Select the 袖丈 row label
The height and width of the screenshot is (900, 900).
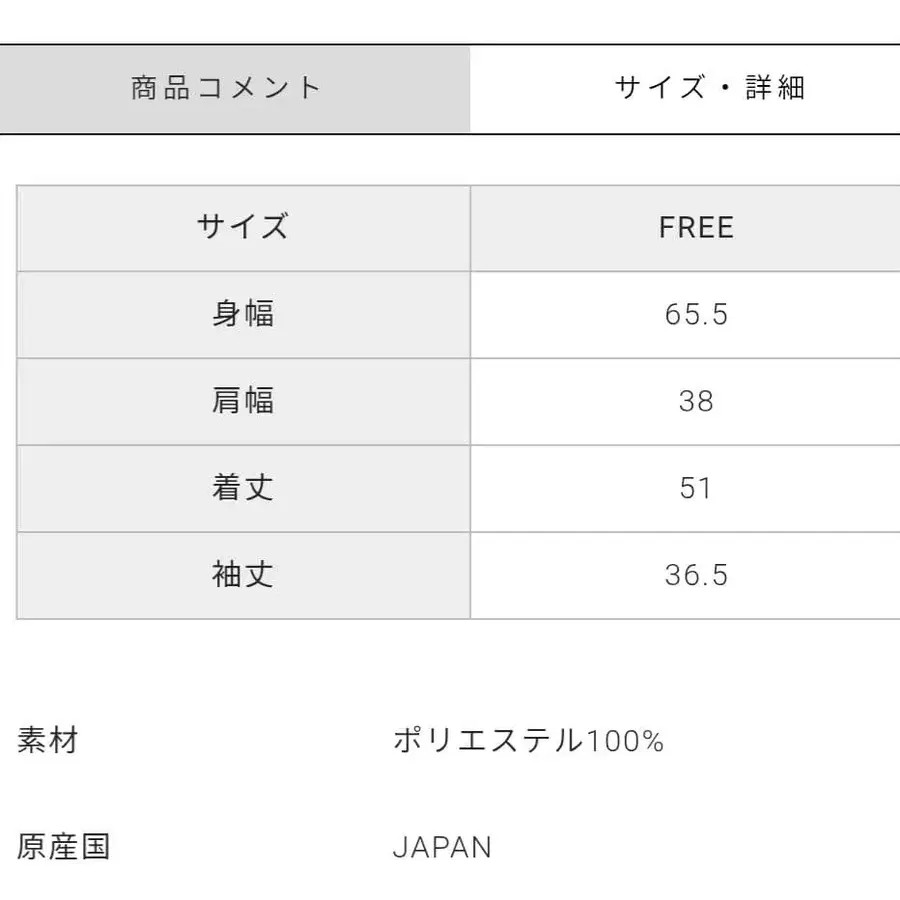pyautogui.click(x=243, y=574)
